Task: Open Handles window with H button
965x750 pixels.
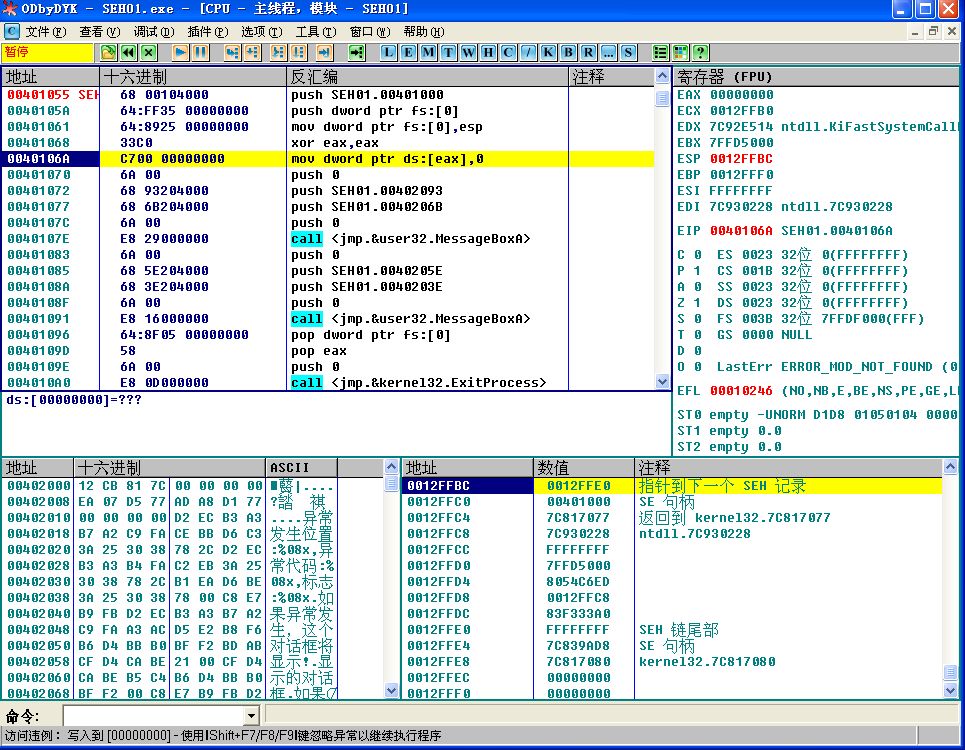Action: pos(488,53)
